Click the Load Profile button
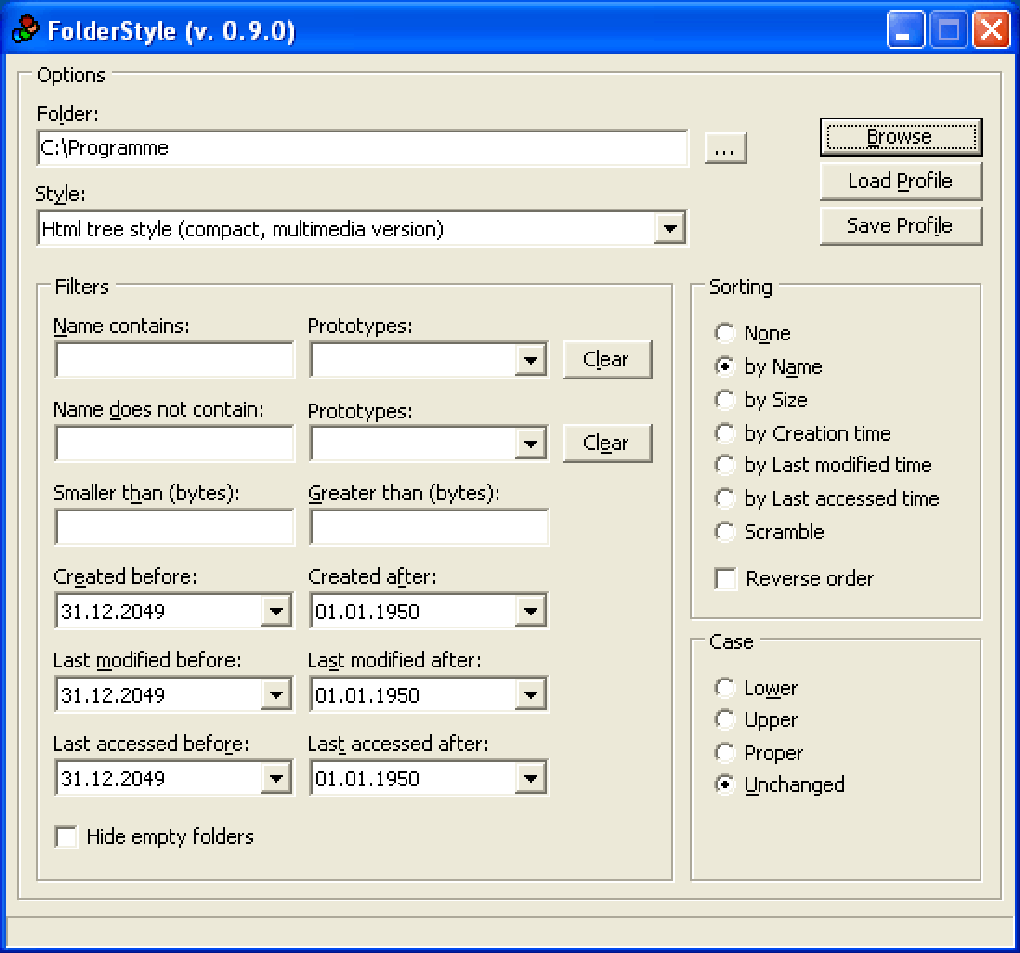 (901, 181)
